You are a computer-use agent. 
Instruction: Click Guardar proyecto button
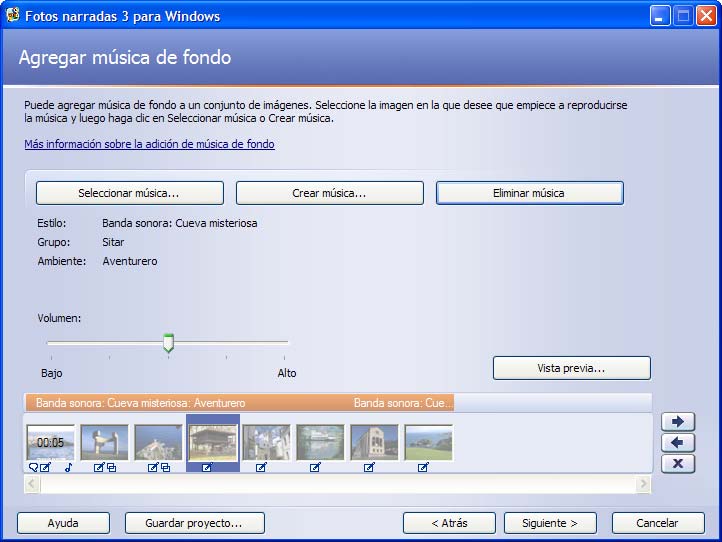point(195,523)
